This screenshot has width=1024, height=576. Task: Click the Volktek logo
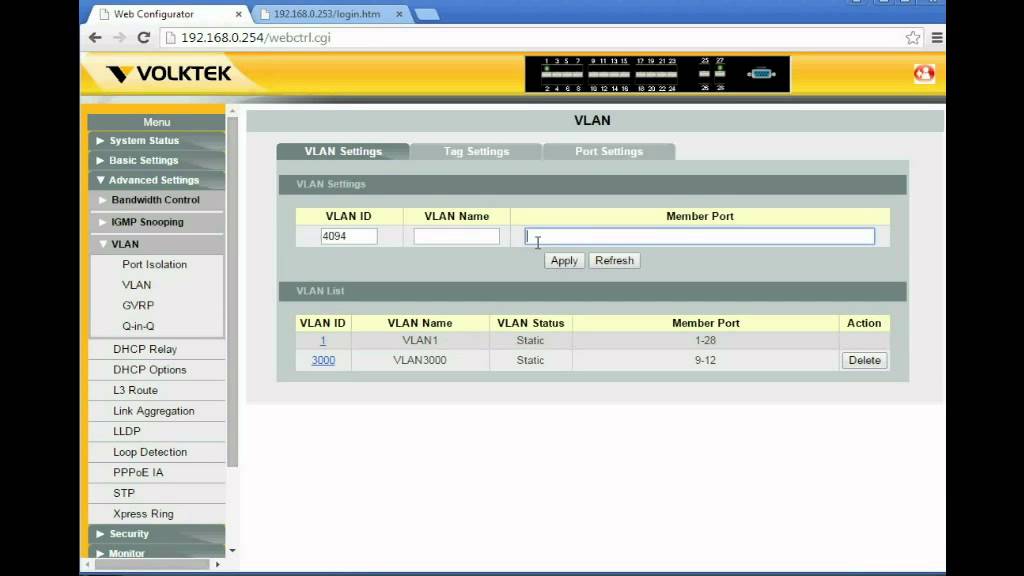tap(168, 74)
